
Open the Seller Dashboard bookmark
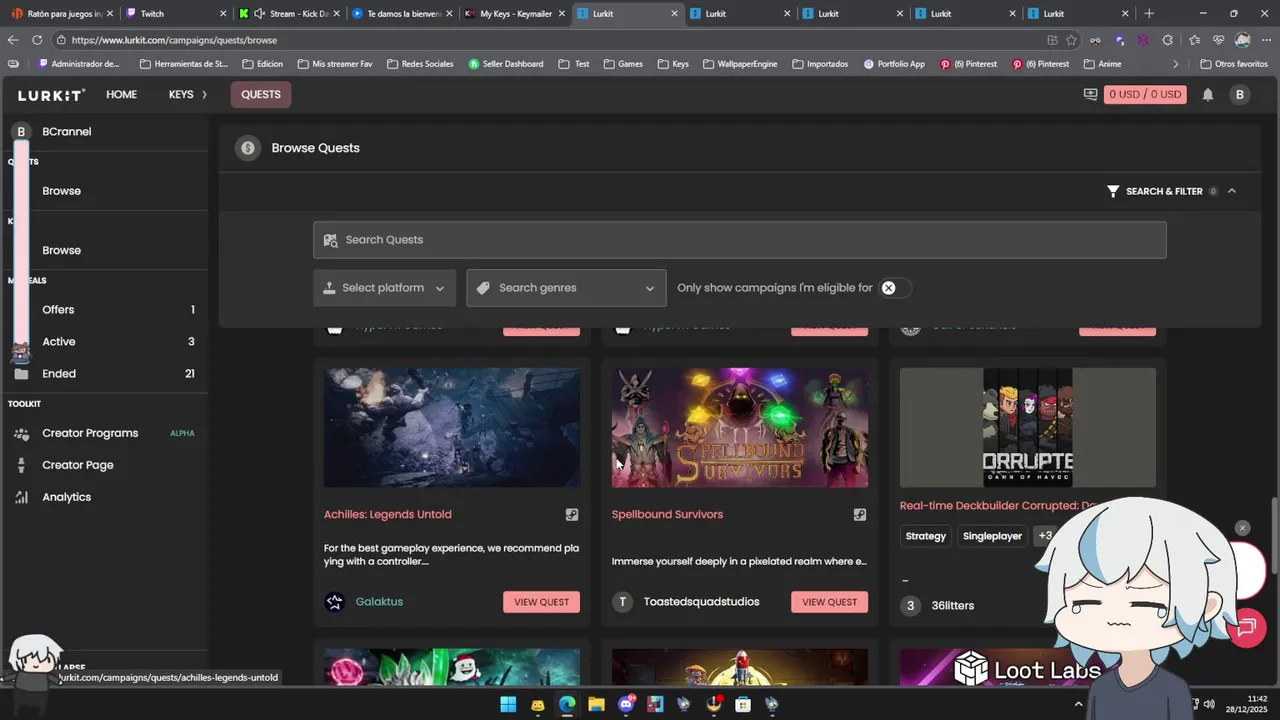506,64
